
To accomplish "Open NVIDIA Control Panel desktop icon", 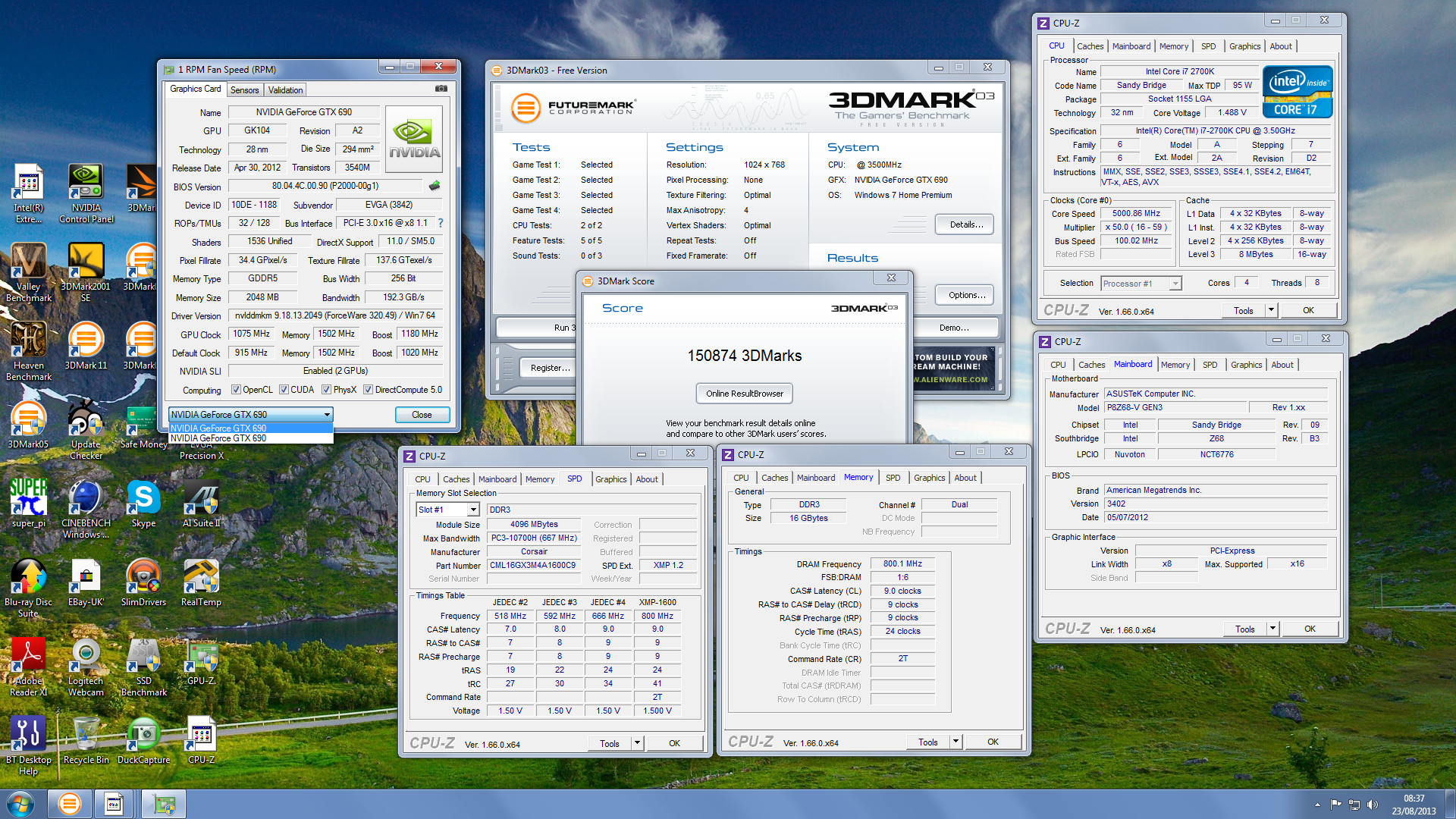I will [x=86, y=193].
